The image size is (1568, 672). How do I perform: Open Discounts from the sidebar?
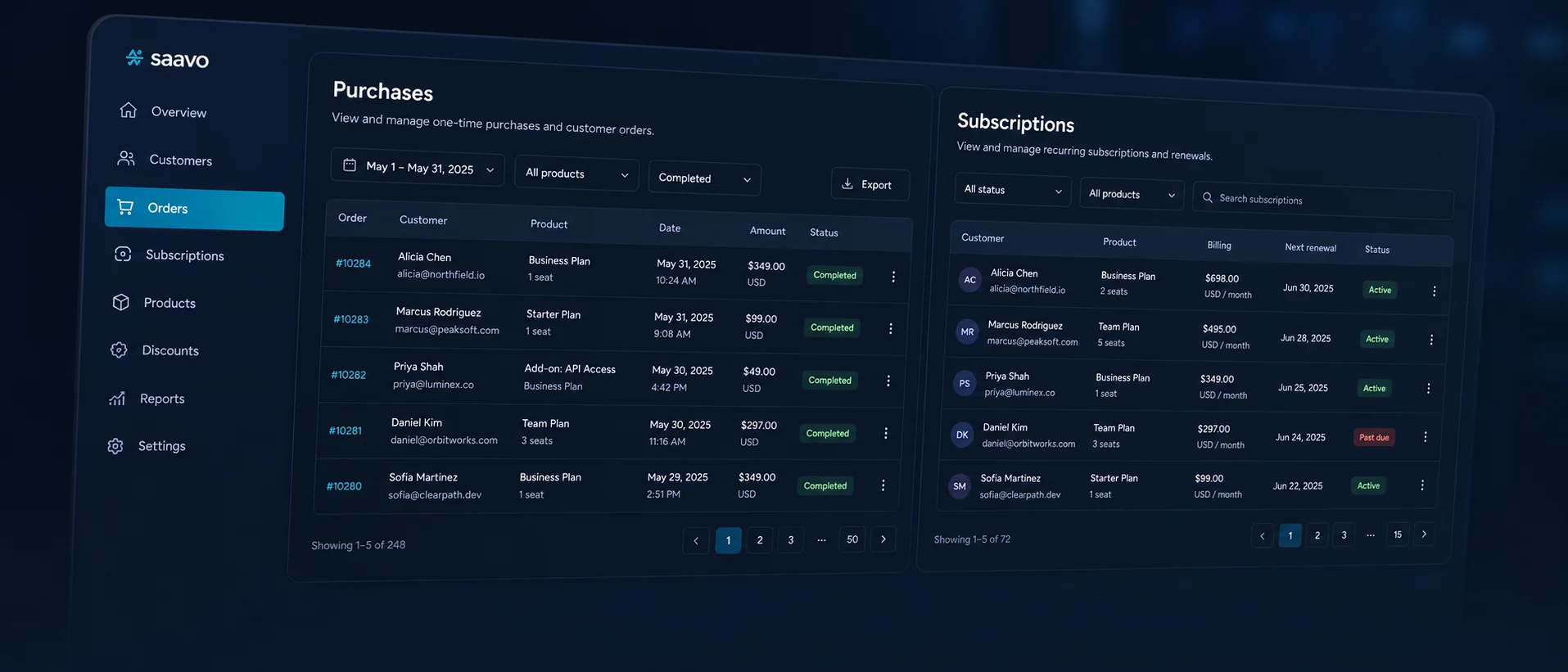[x=156, y=350]
